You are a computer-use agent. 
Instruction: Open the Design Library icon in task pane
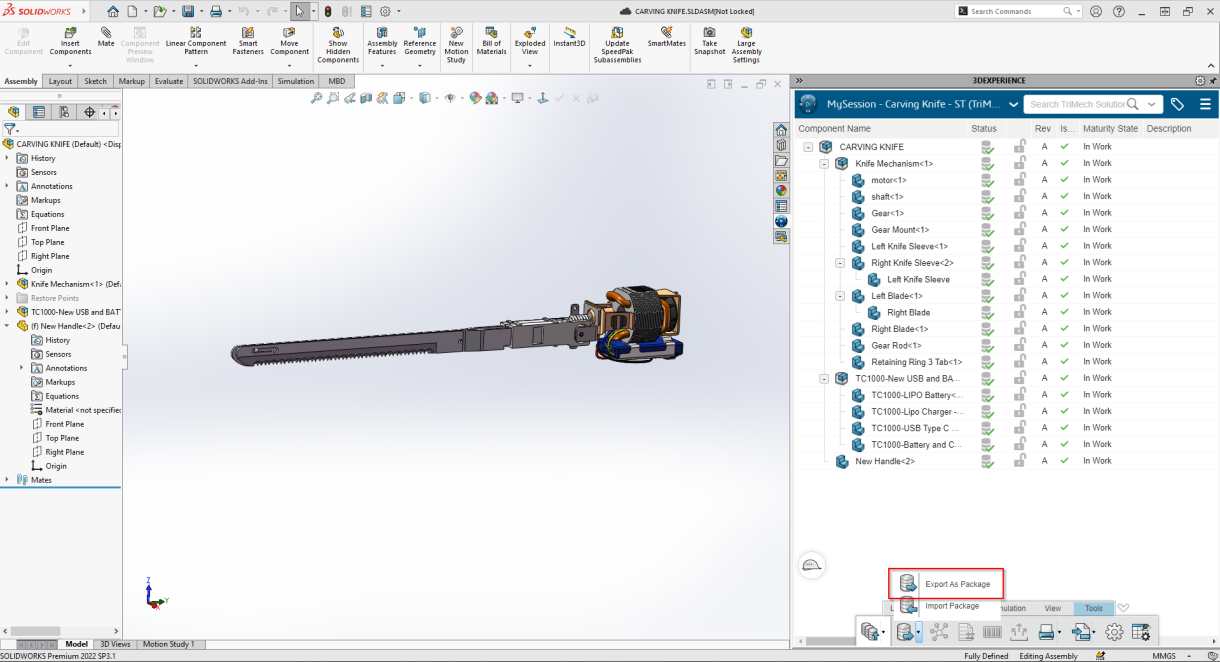coord(781,146)
